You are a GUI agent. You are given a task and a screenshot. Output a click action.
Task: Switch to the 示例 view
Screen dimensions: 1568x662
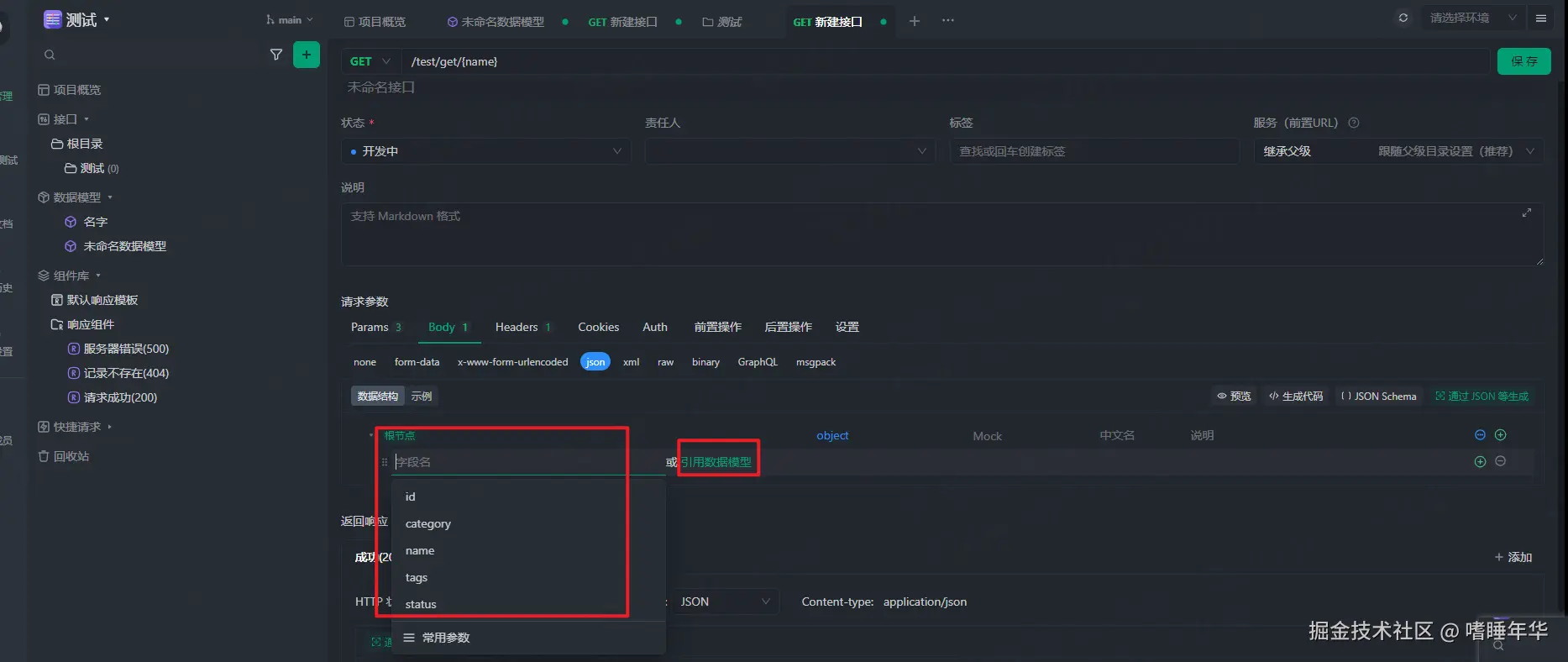[422, 396]
